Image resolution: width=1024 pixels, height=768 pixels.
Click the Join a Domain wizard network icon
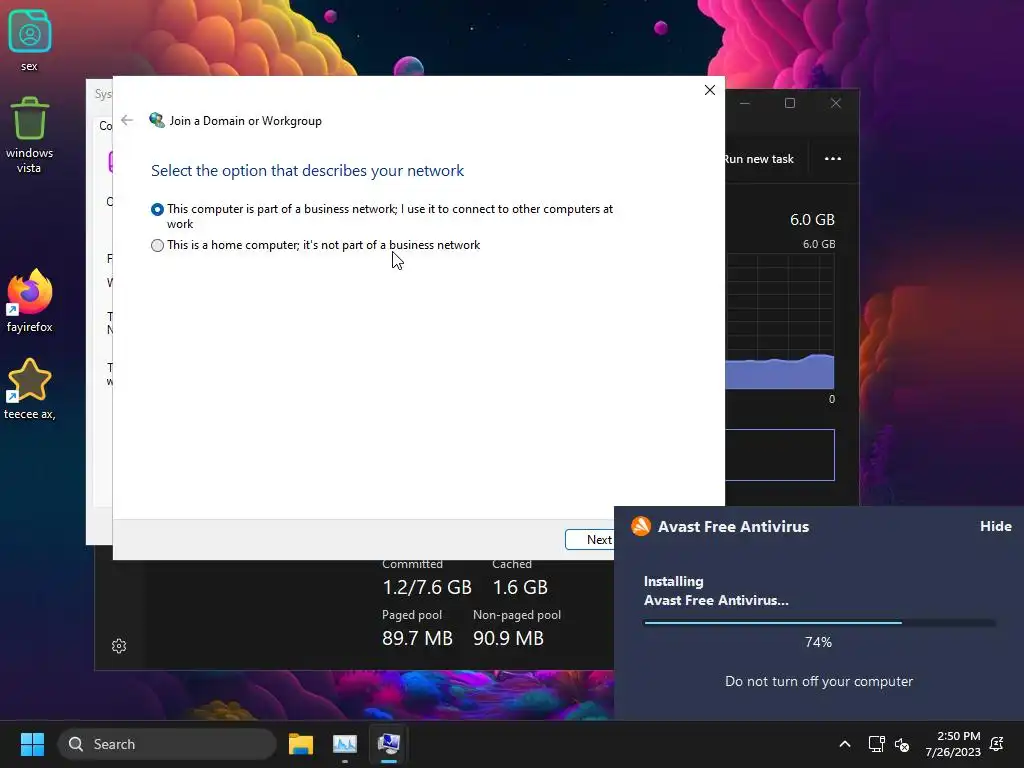[x=157, y=120]
